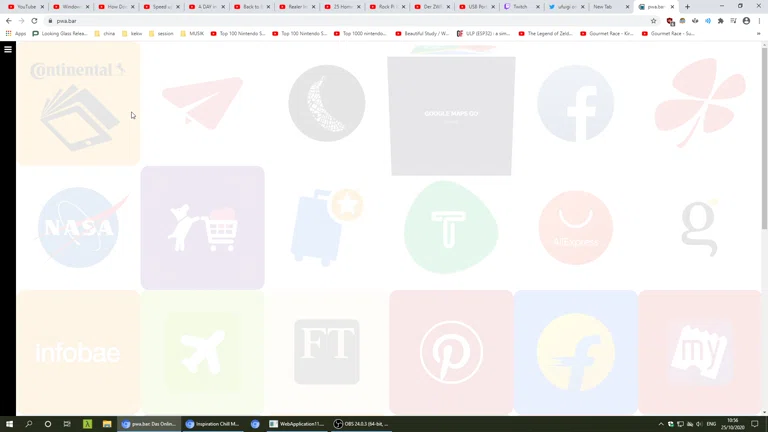The height and width of the screenshot is (432, 768).
Task: Open Chrome's three-dot menu
Action: pos(759,20)
